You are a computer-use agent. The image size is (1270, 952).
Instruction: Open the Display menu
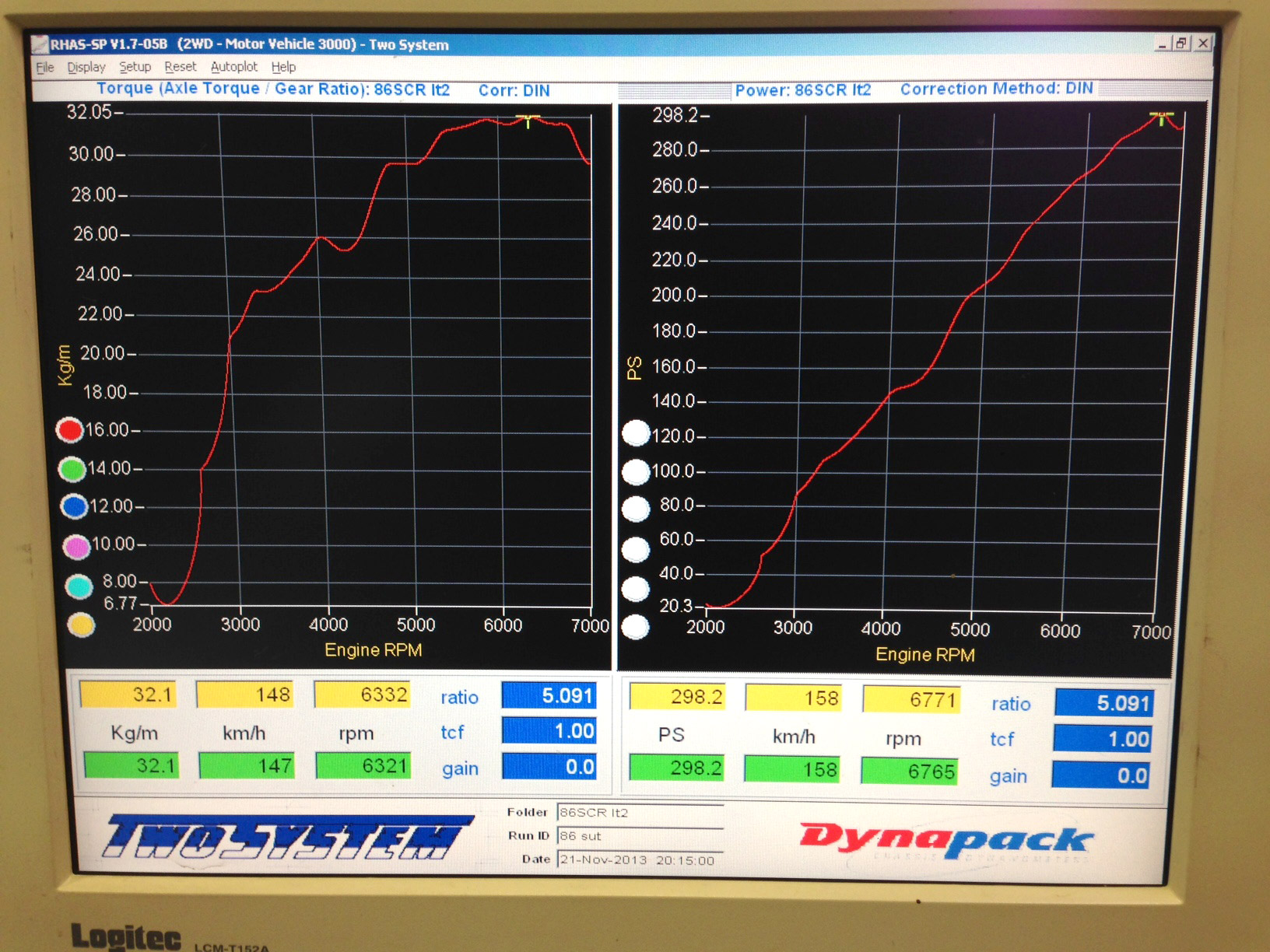point(86,68)
